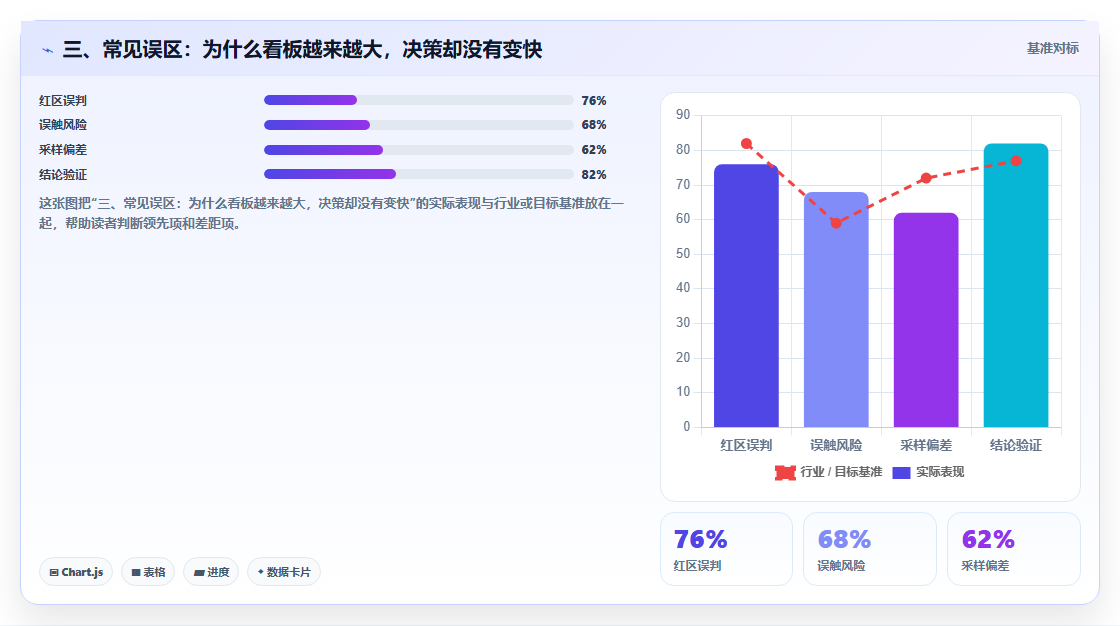Image resolution: width=1120 pixels, height=626 pixels.
Task: Click the 62% value beside the progress bar
Action: (x=594, y=150)
